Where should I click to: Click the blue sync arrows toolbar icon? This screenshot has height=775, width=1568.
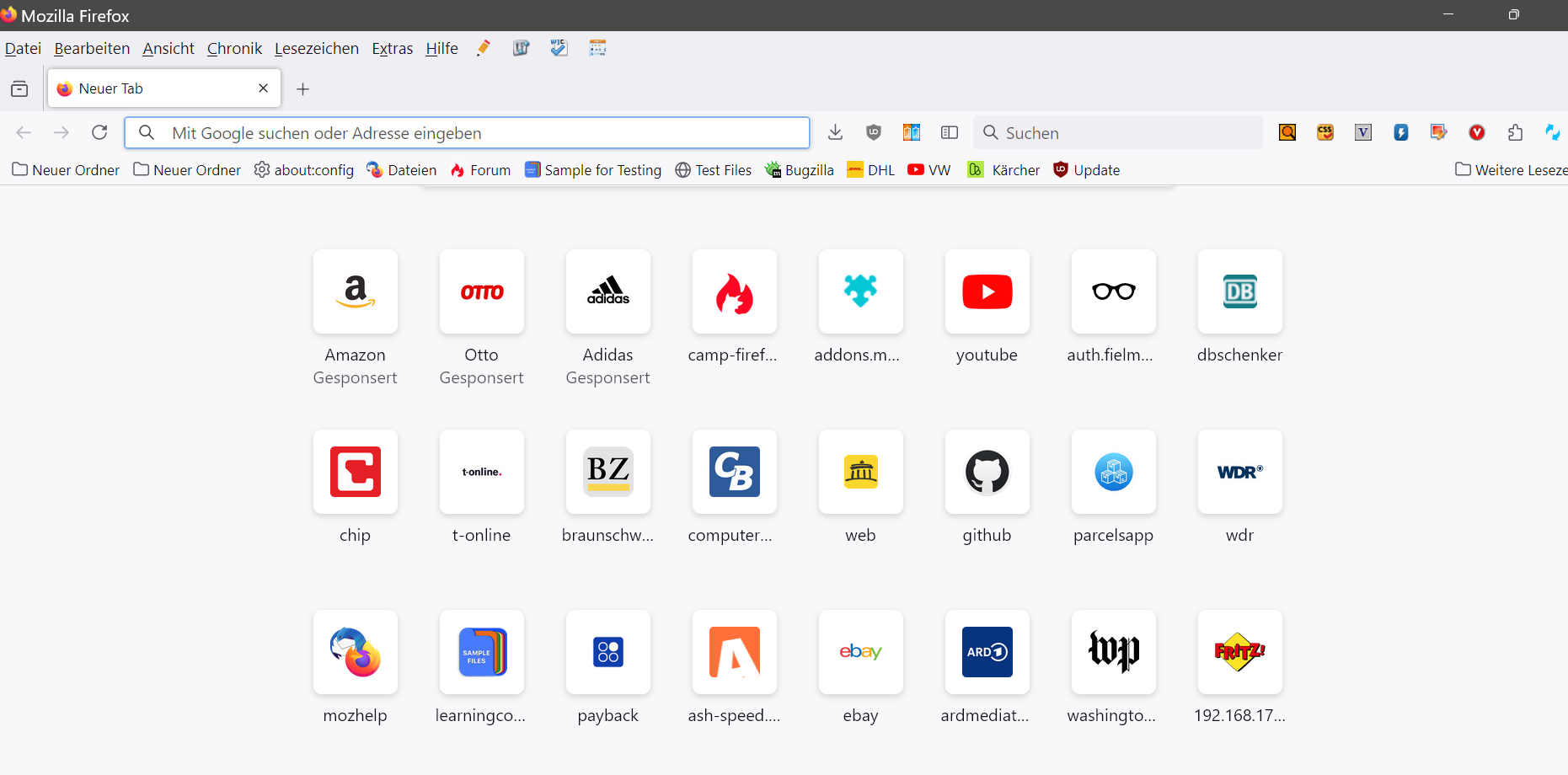pos(1553,132)
